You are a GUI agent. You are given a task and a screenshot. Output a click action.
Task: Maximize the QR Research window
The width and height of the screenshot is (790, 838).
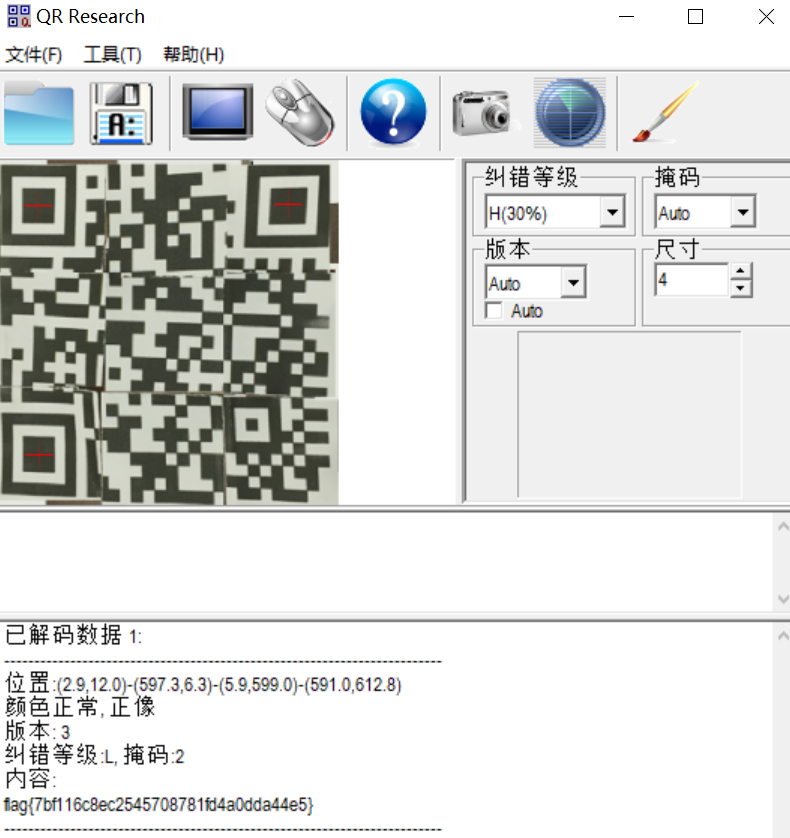(695, 17)
